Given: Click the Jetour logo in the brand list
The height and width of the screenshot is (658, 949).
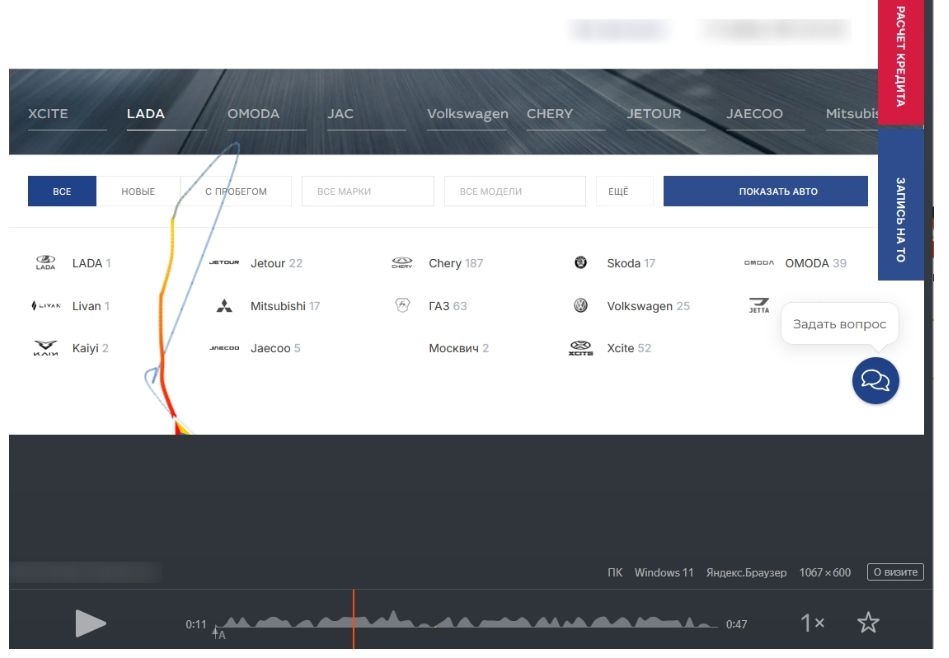Looking at the screenshot, I should click(x=224, y=263).
